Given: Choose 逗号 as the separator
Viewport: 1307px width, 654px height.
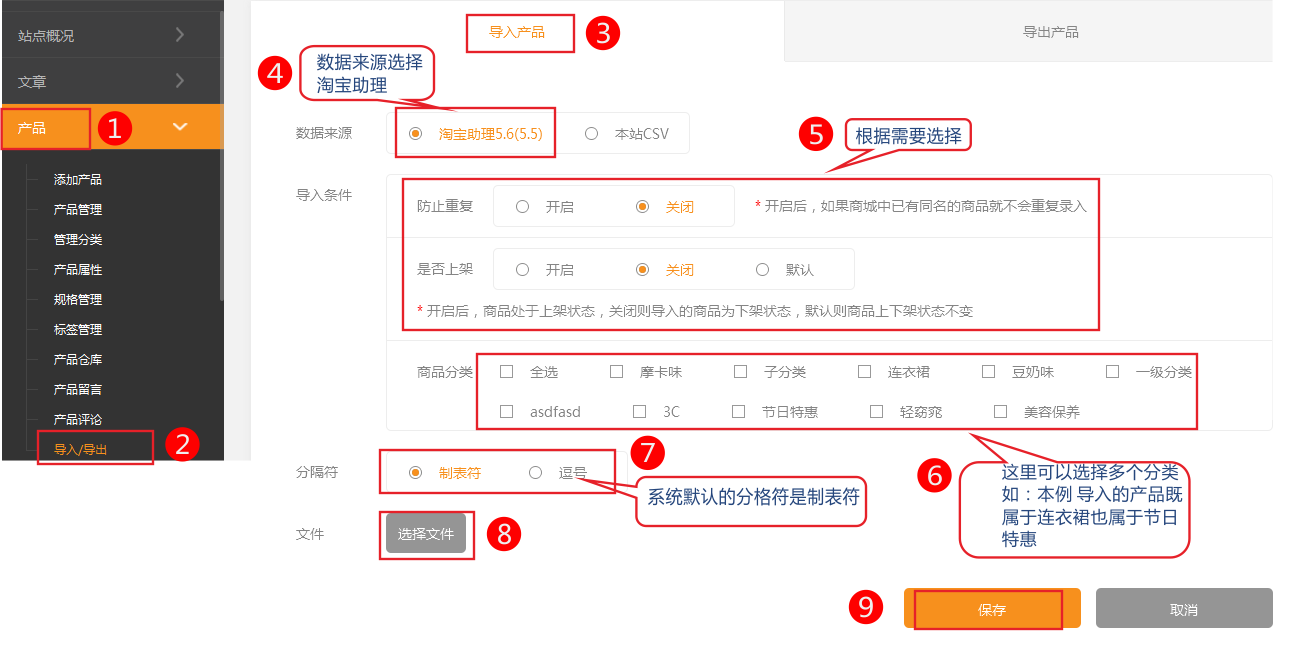Looking at the screenshot, I should [x=536, y=473].
